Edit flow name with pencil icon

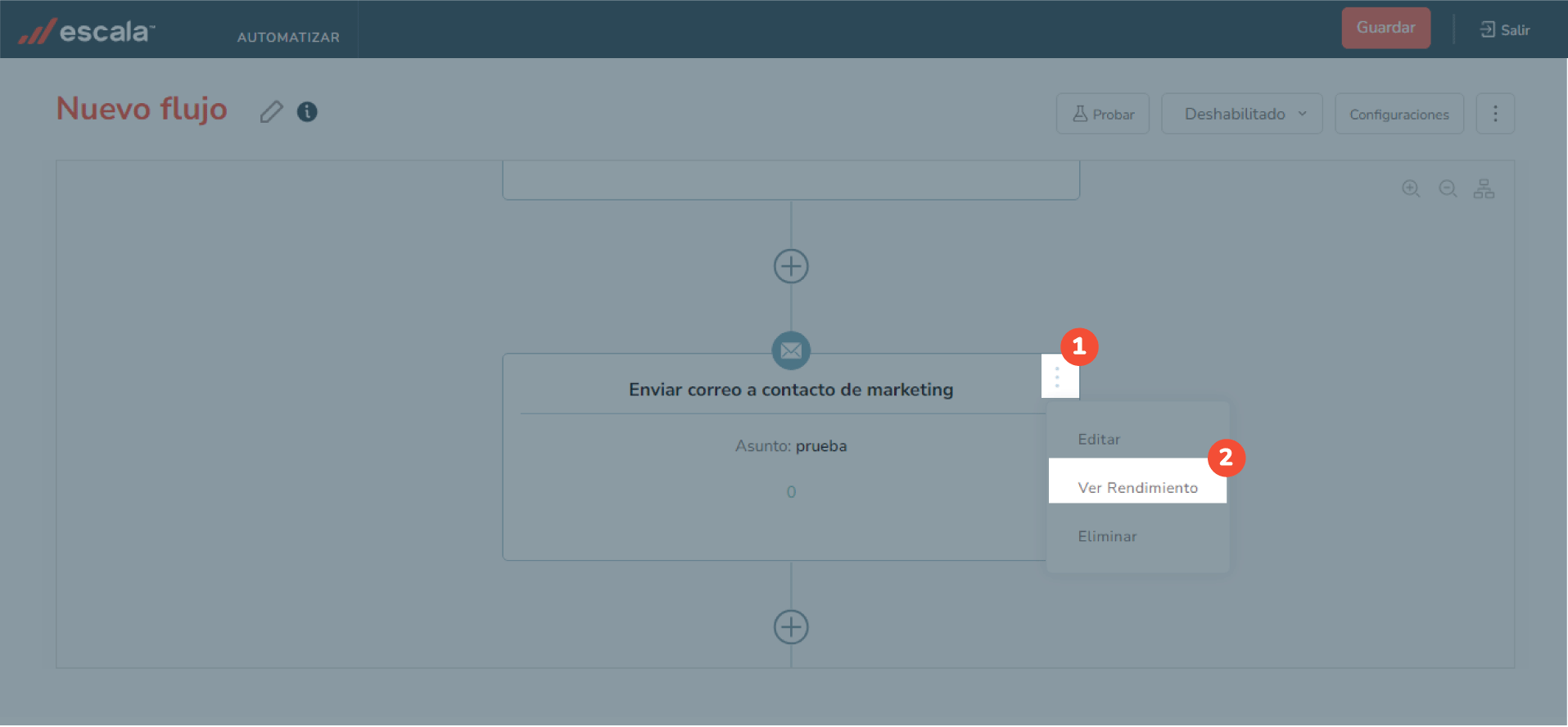tap(272, 111)
